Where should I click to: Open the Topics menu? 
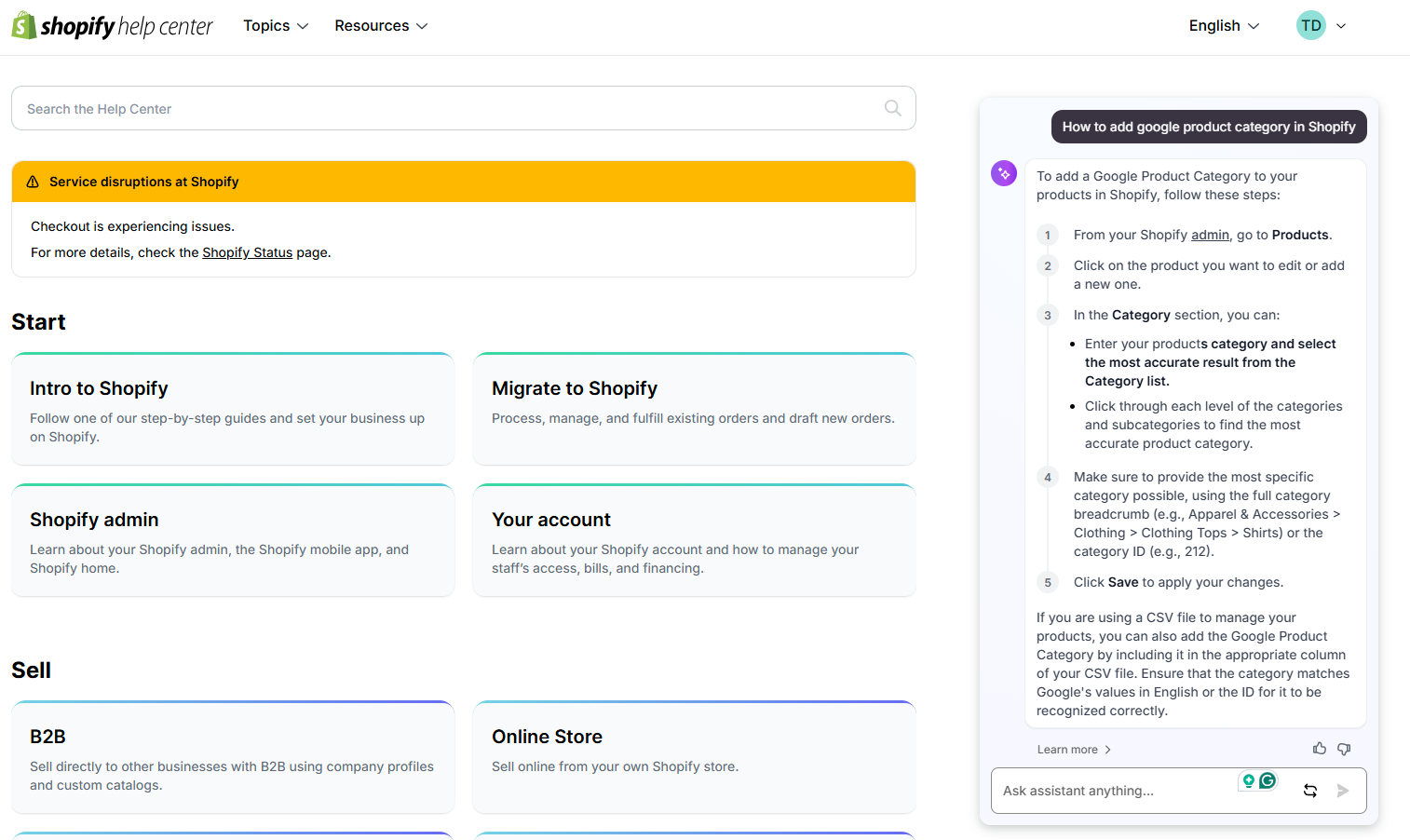(276, 26)
